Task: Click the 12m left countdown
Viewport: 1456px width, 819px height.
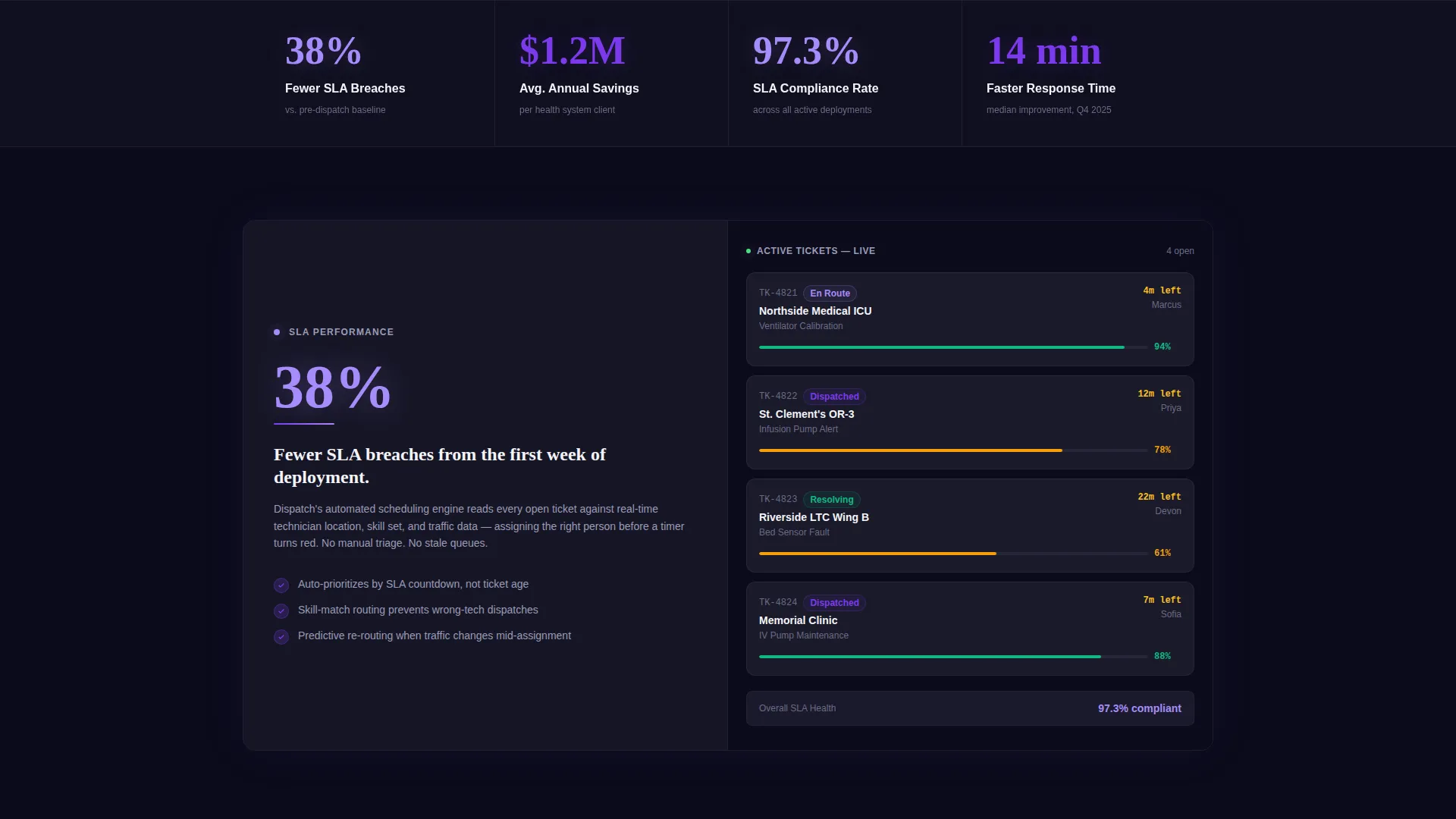Action: coord(1159,394)
